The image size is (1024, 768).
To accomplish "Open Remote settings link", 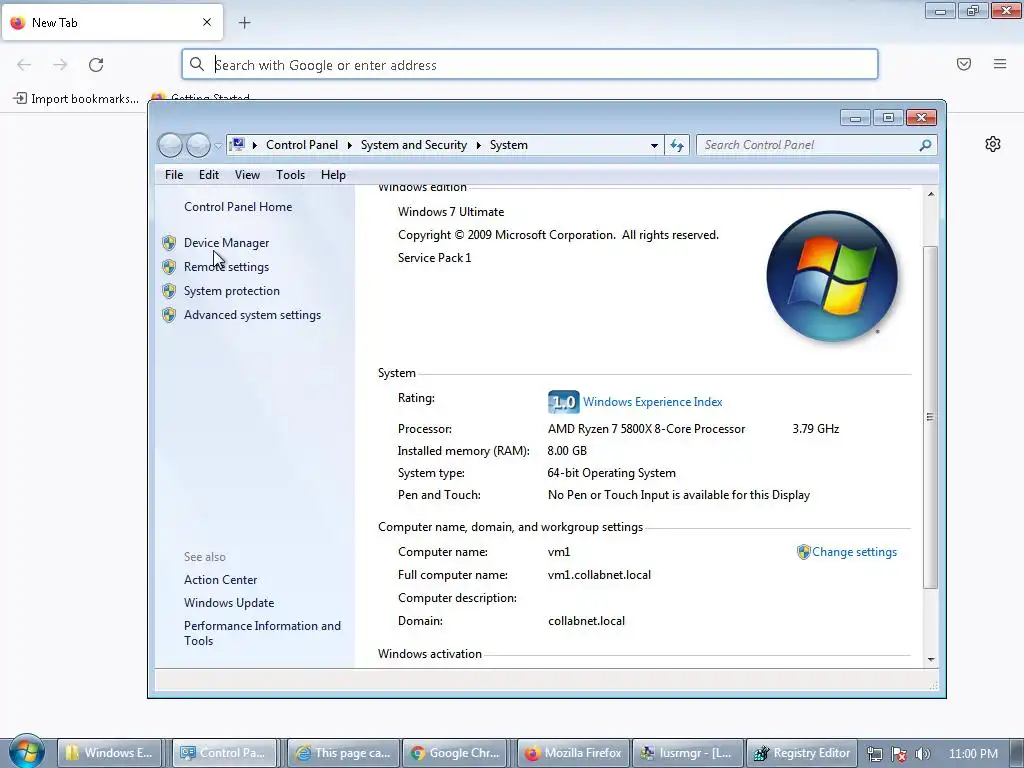I will point(226,266).
